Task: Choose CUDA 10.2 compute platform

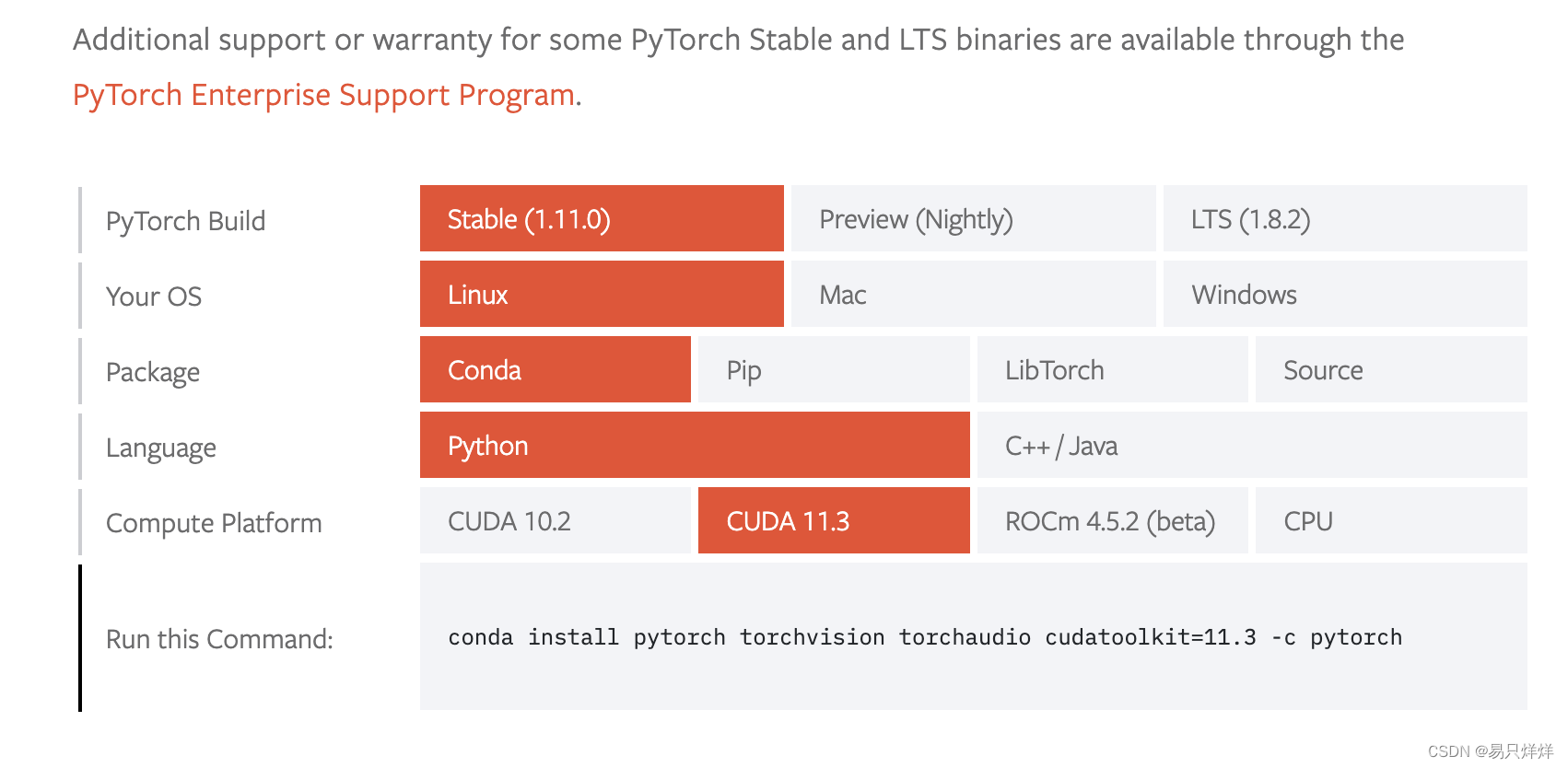Action: [x=554, y=521]
